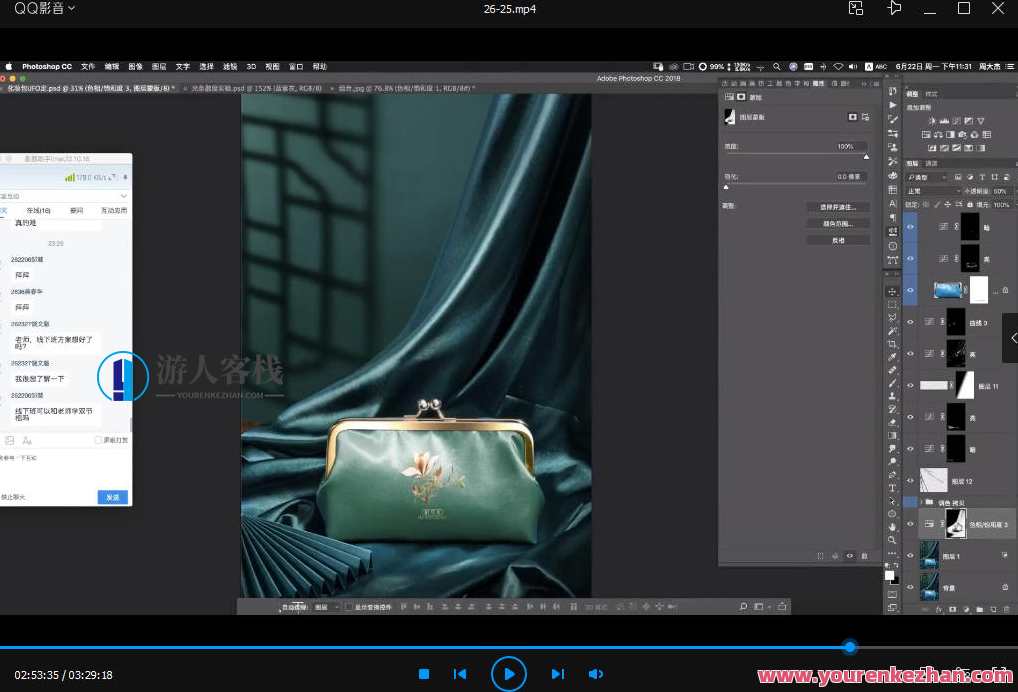1018x692 pixels.
Task: Select the Move tool in Photoshop toolbar
Action: coord(892,291)
